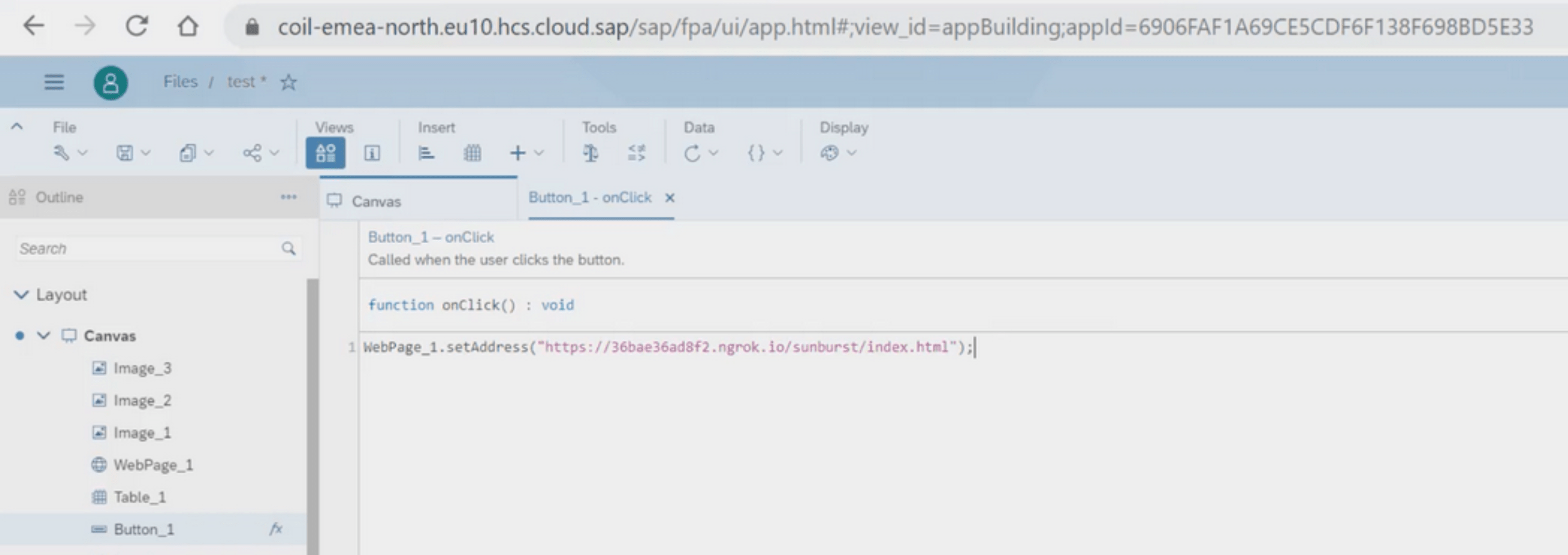Click the Outline search input field
This screenshot has height=555, width=1568.
click(147, 249)
